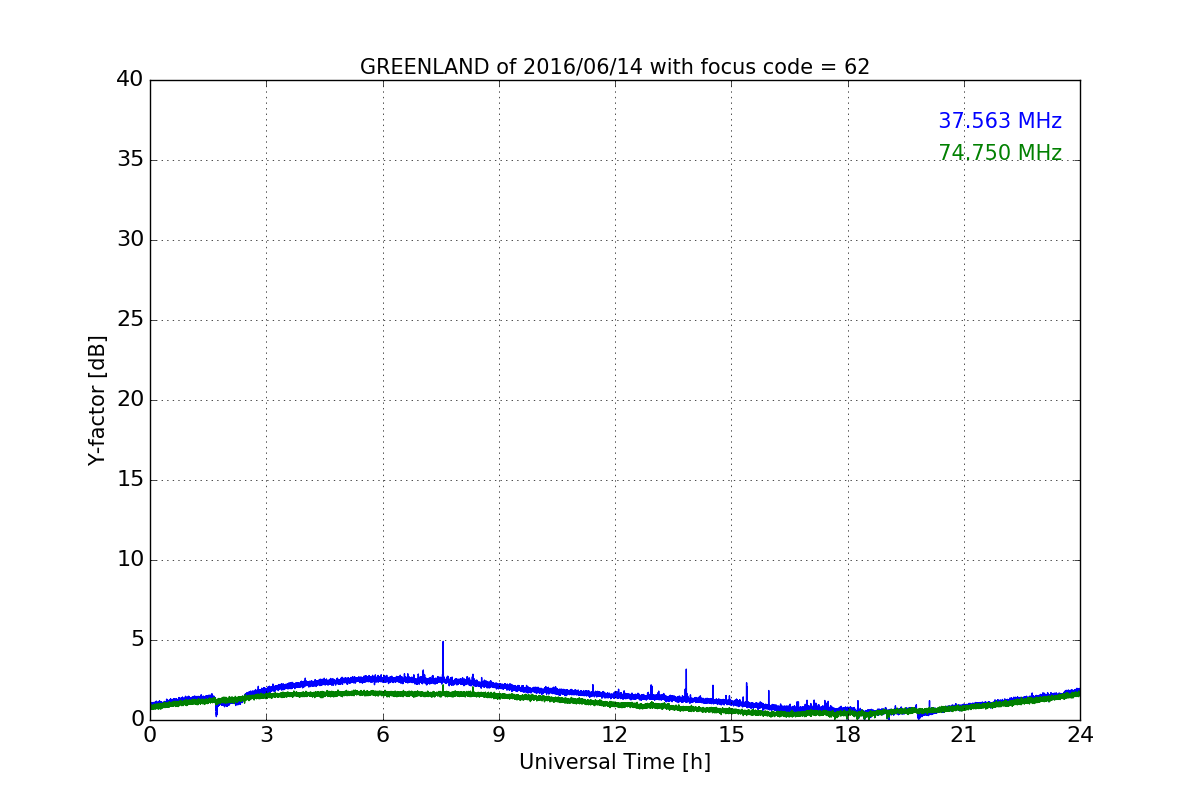The image size is (1200, 800).
Task: Click the x-axis tick label 3
Action: pyautogui.click(x=266, y=735)
